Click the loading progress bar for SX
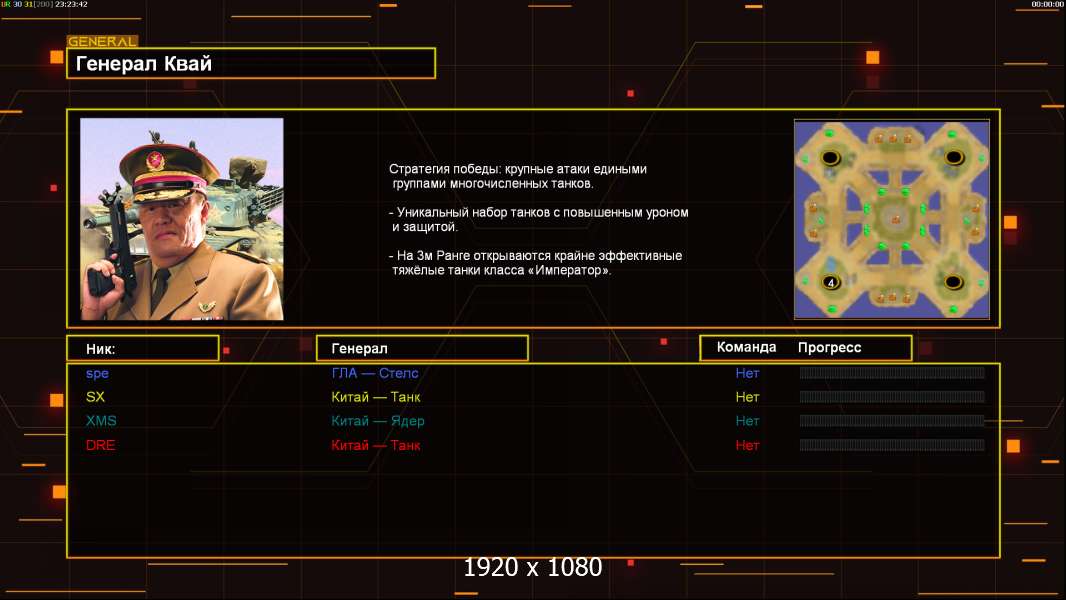This screenshot has width=1066, height=600. pos(892,396)
